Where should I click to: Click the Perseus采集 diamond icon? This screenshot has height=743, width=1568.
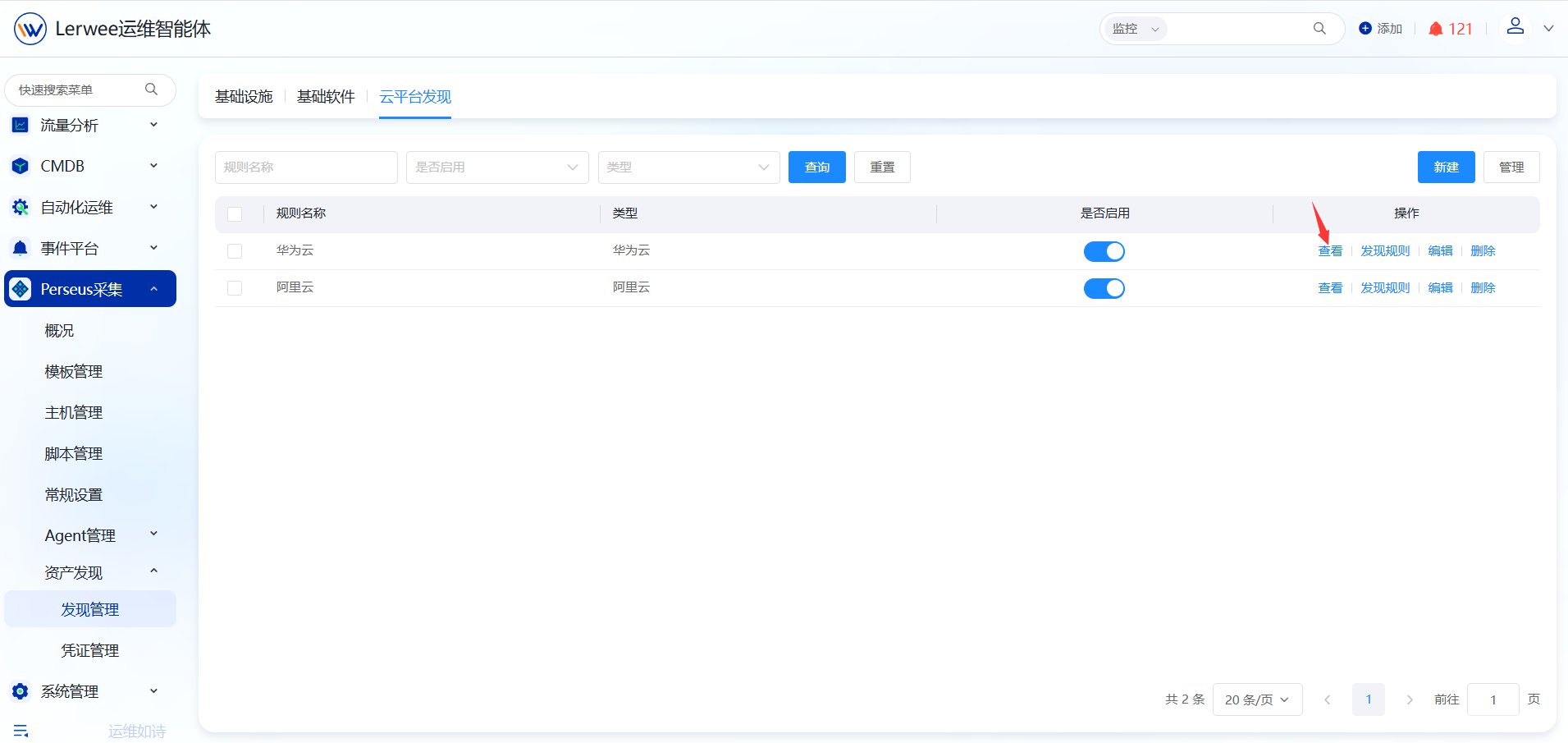[21, 289]
